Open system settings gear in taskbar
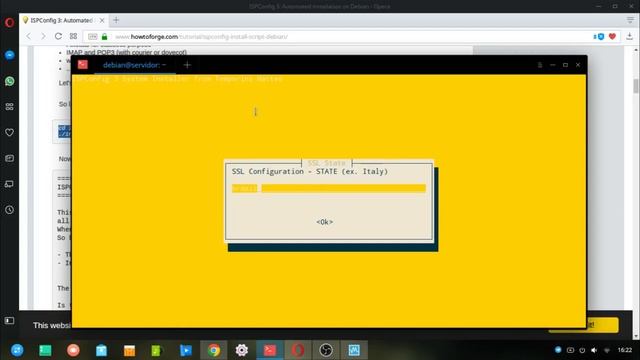Image resolution: width=640 pixels, height=360 pixels. pos(242,350)
